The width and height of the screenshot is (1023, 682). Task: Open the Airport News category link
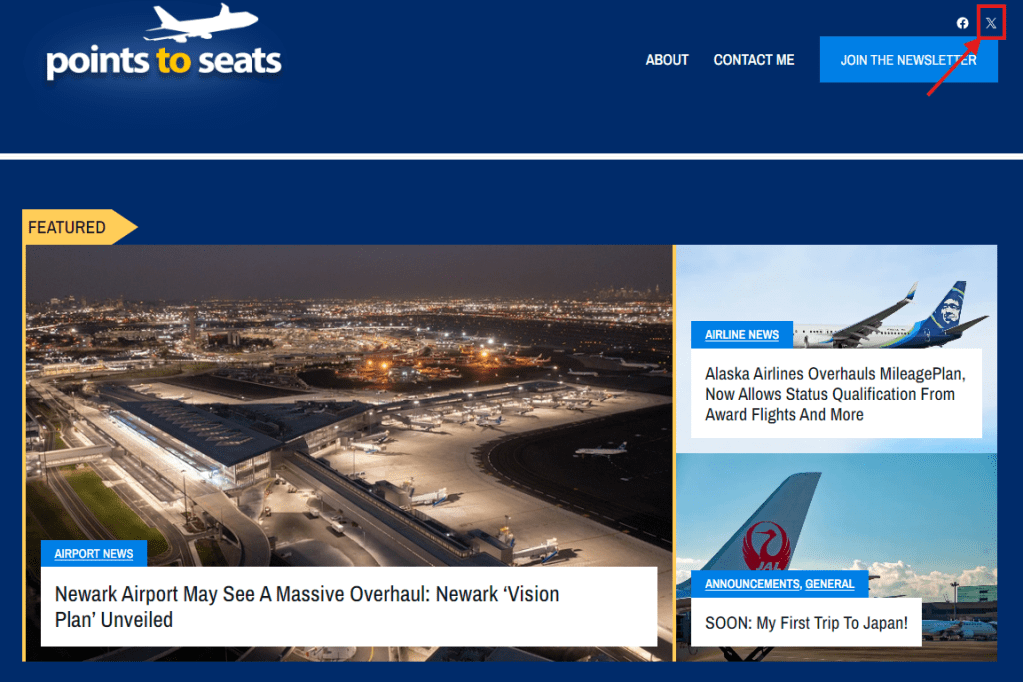click(x=94, y=553)
